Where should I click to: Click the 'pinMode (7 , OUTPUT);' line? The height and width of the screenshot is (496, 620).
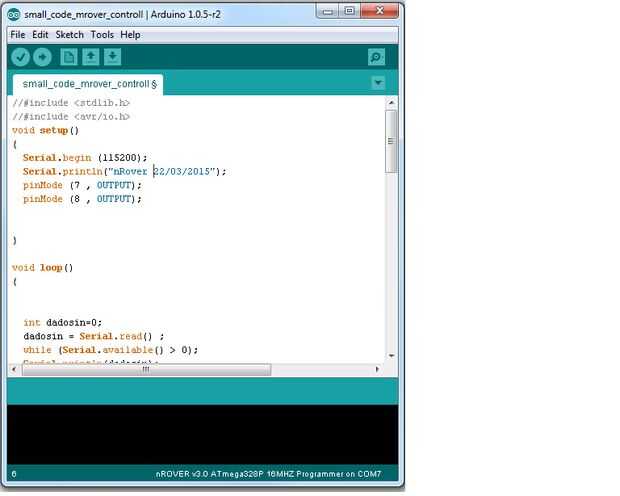click(82, 185)
